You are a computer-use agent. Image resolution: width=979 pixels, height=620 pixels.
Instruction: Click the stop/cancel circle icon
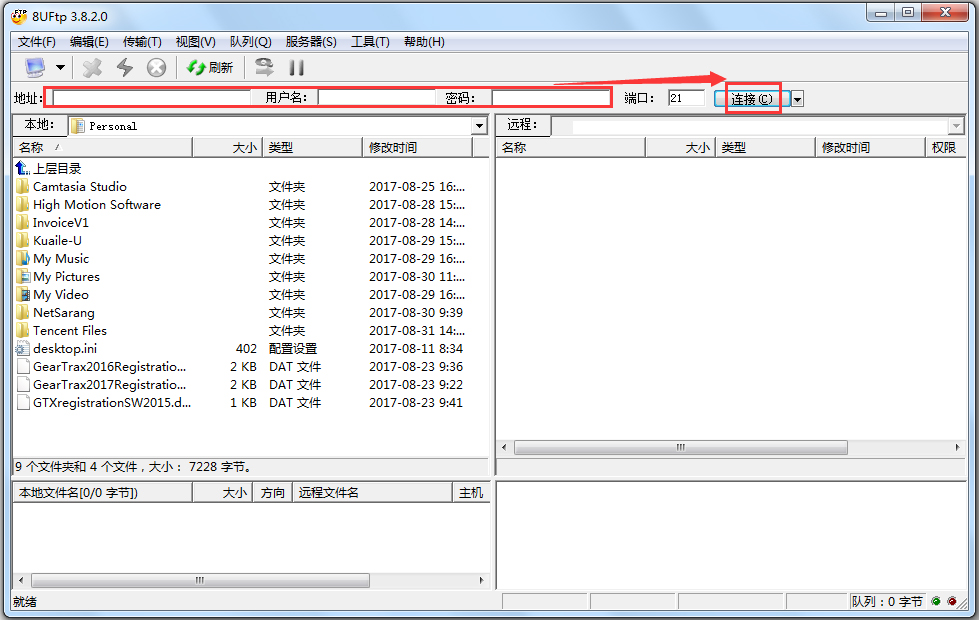[156, 67]
